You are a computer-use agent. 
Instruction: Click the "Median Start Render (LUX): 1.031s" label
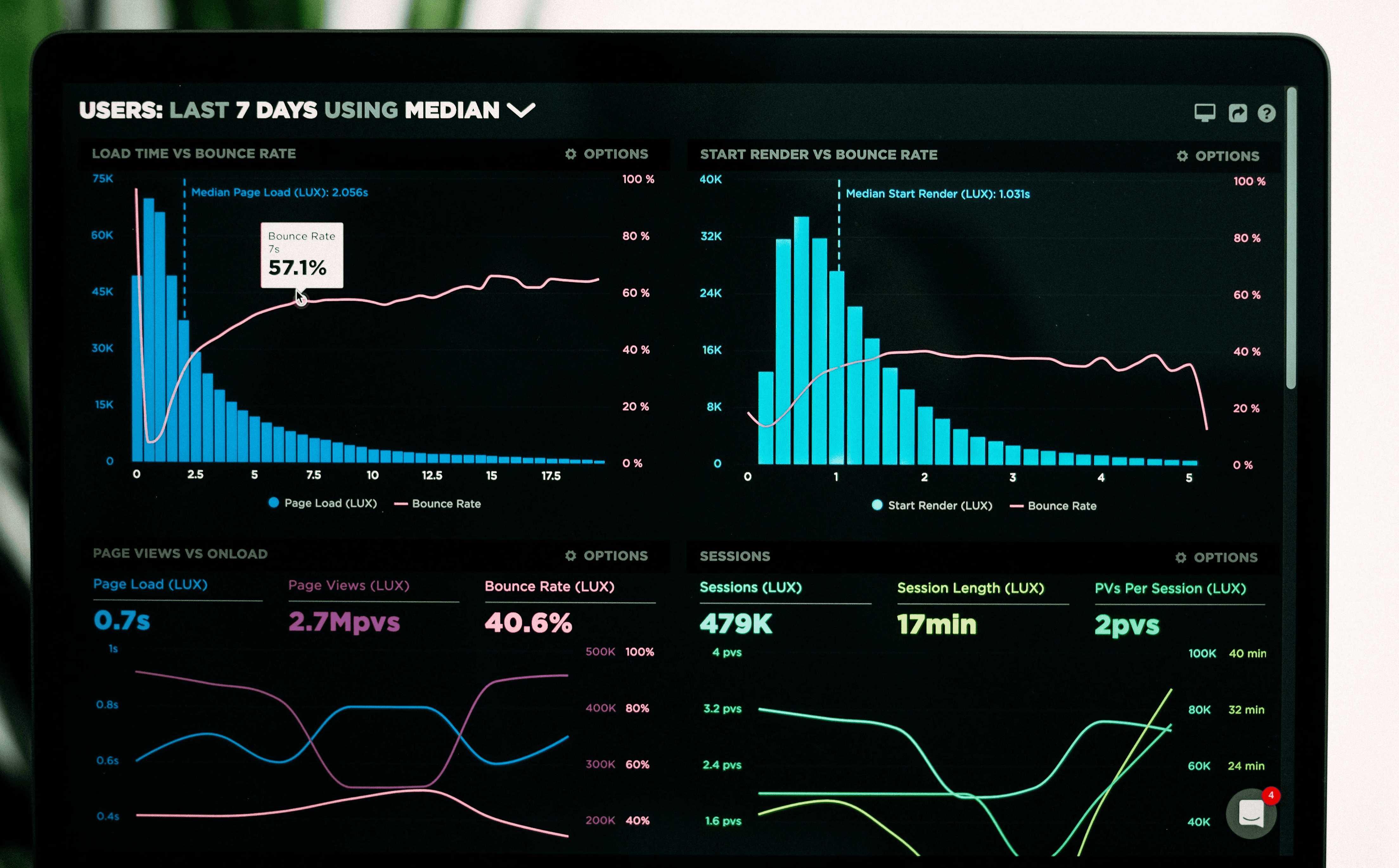coord(938,194)
